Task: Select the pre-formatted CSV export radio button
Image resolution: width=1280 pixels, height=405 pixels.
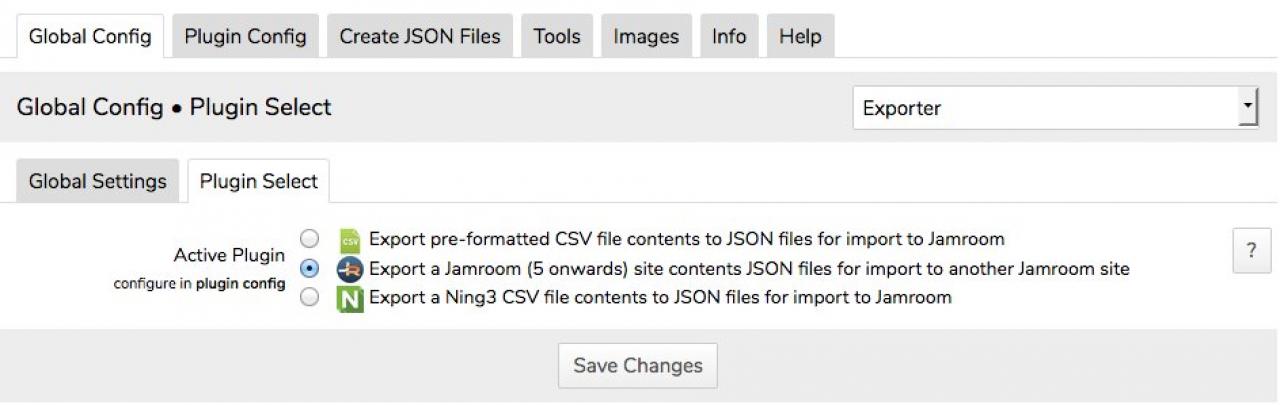Action: click(310, 240)
